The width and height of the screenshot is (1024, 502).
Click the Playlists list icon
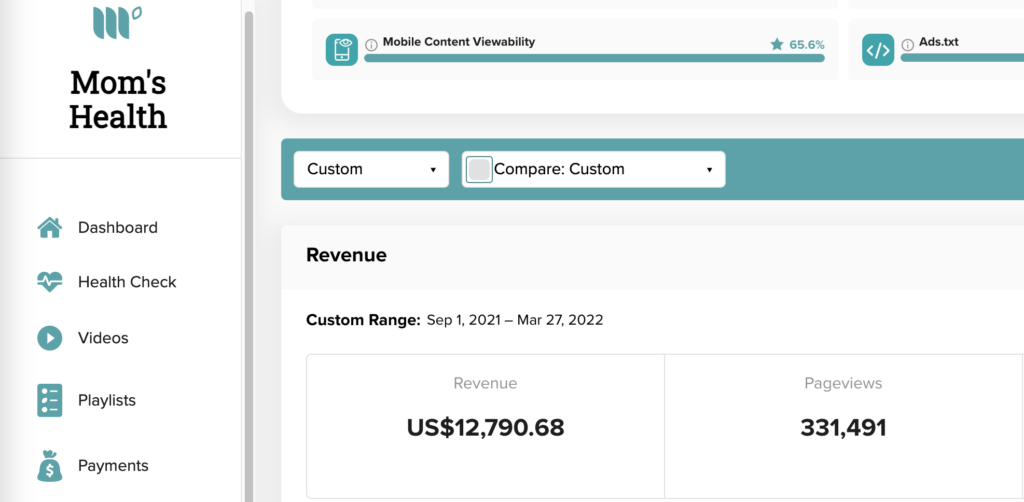point(50,400)
